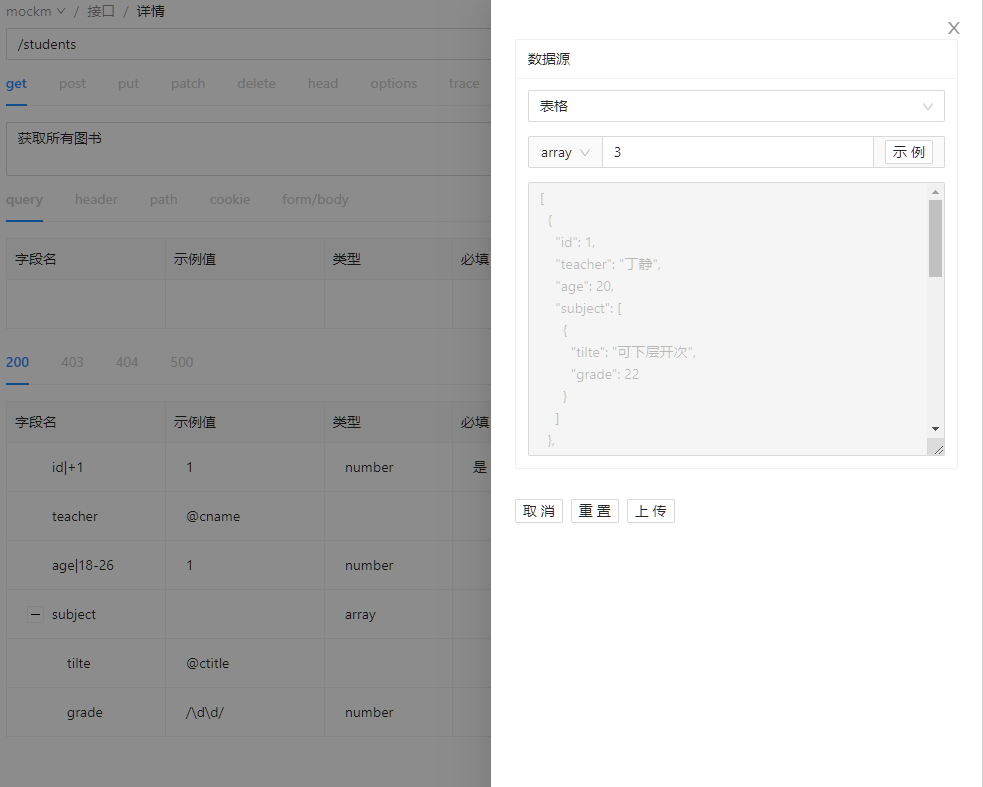Click the 接口 breadcrumb link
This screenshot has height=787, width=983.
(x=101, y=12)
